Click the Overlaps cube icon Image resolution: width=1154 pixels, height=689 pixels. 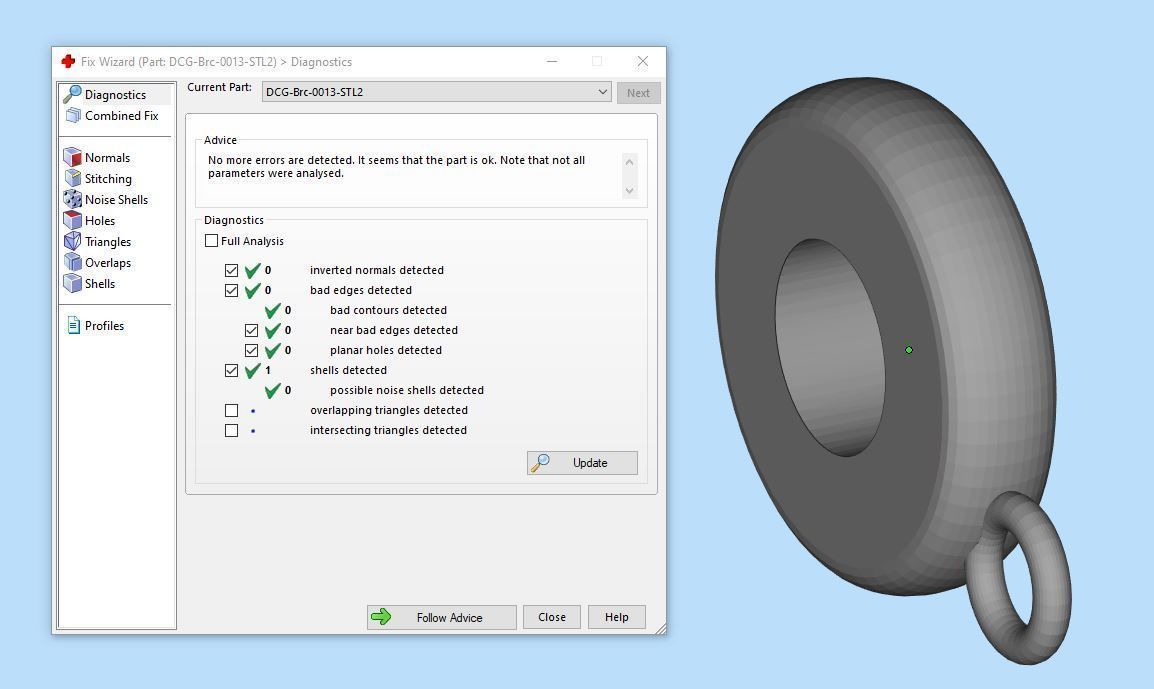72,262
